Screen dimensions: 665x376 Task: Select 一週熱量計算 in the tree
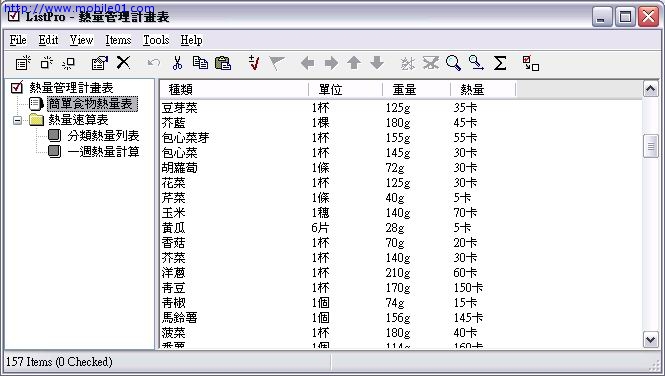pyautogui.click(x=103, y=151)
